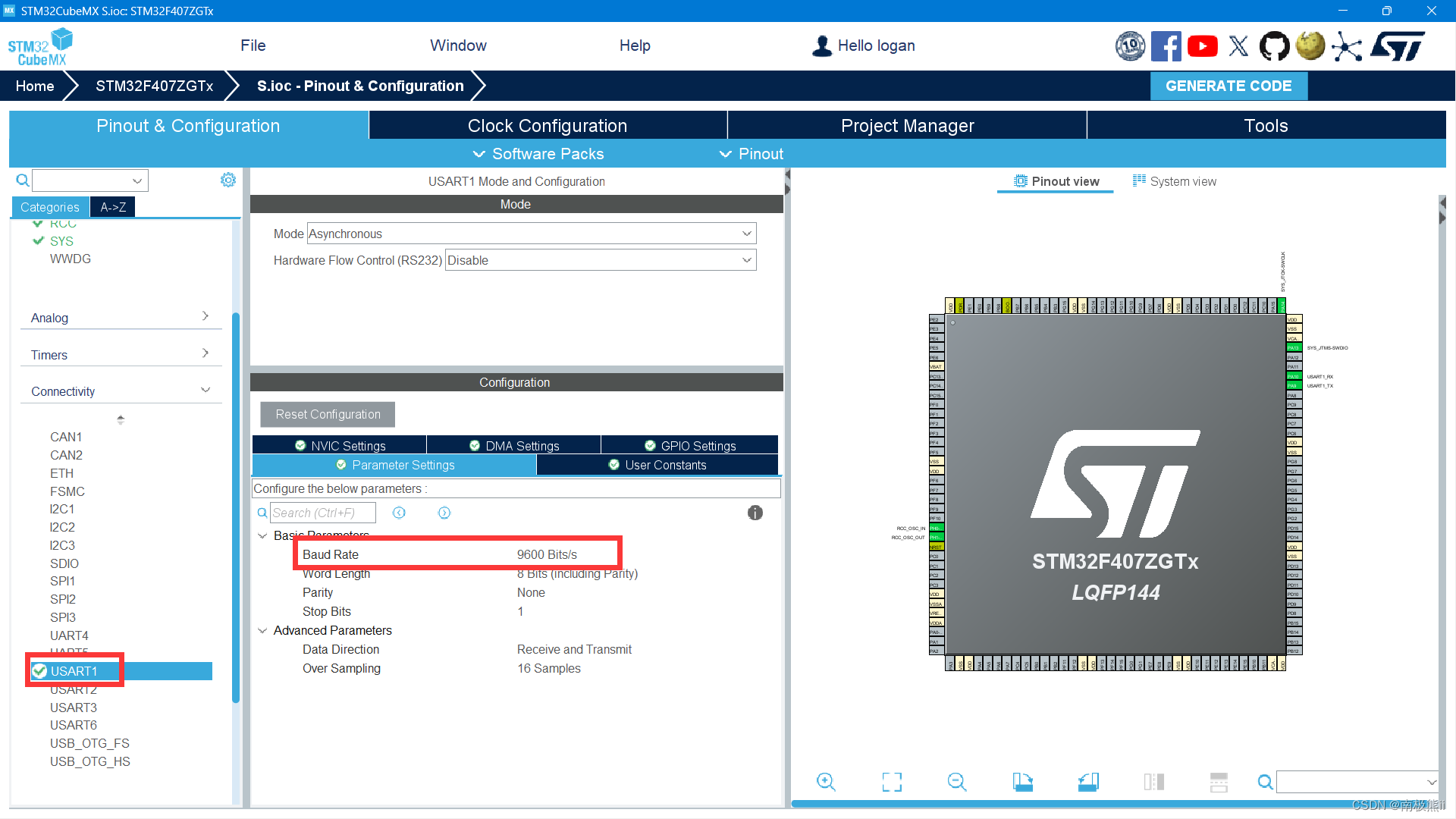Open the GitHub icon in header
This screenshot has width=1456, height=819.
(x=1274, y=46)
